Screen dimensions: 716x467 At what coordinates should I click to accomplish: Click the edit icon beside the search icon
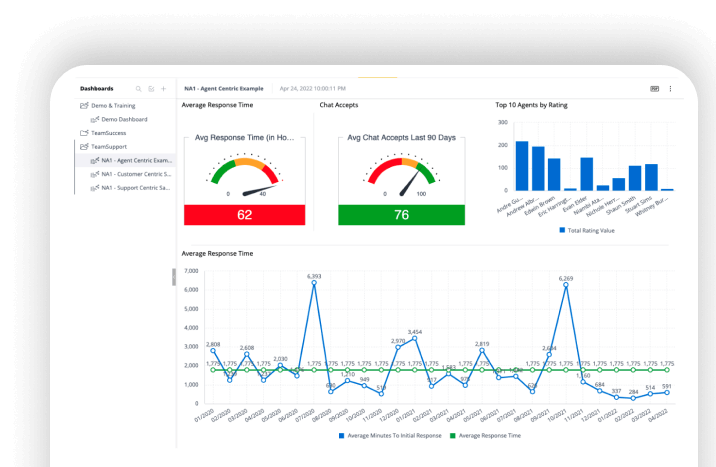[152, 89]
